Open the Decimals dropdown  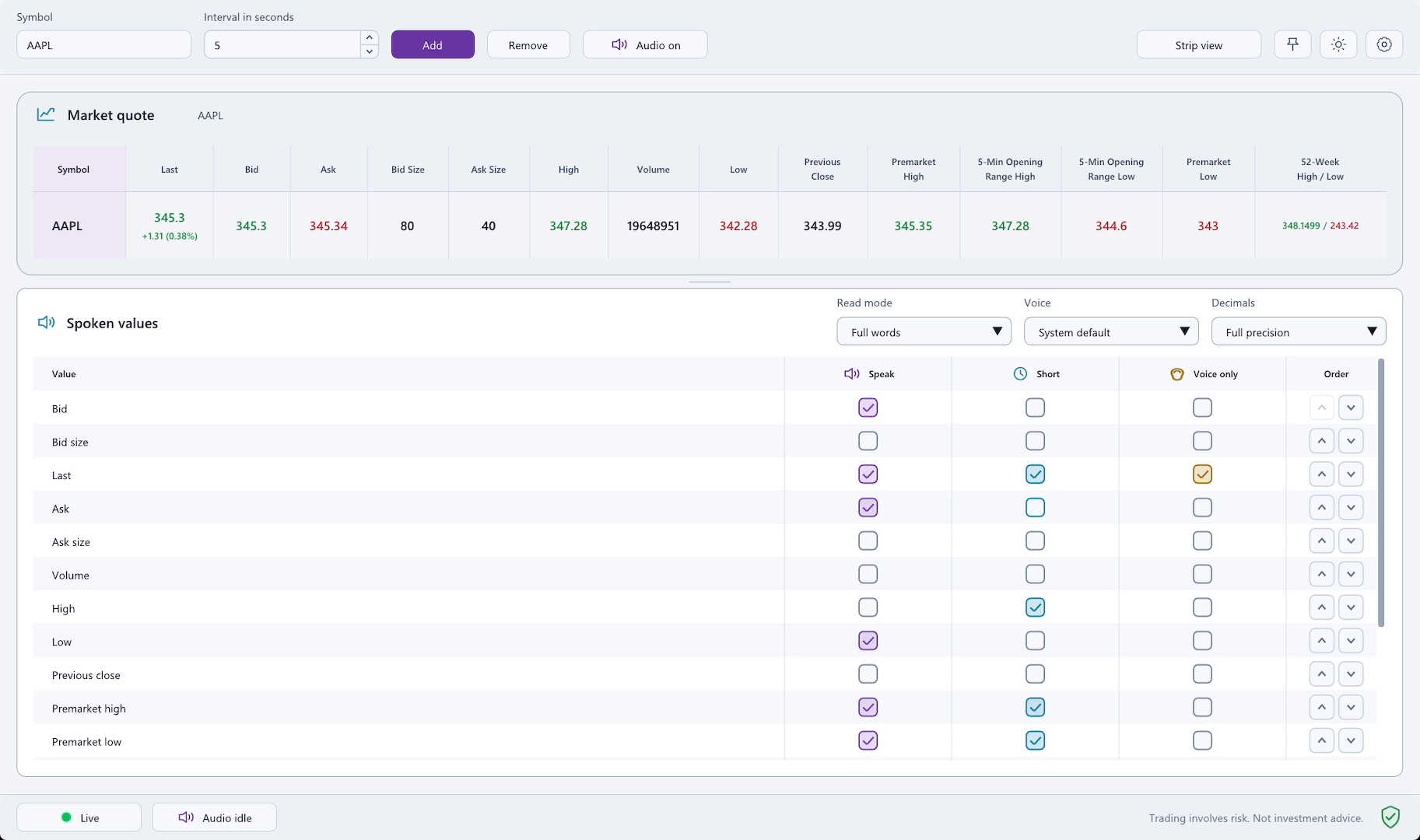[1299, 332]
